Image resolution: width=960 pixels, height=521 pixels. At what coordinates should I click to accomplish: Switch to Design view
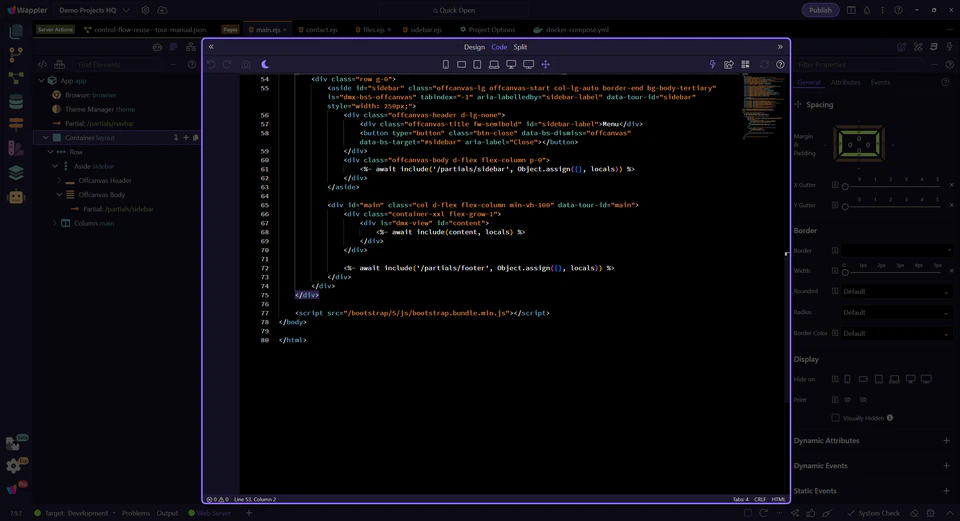[x=474, y=47]
